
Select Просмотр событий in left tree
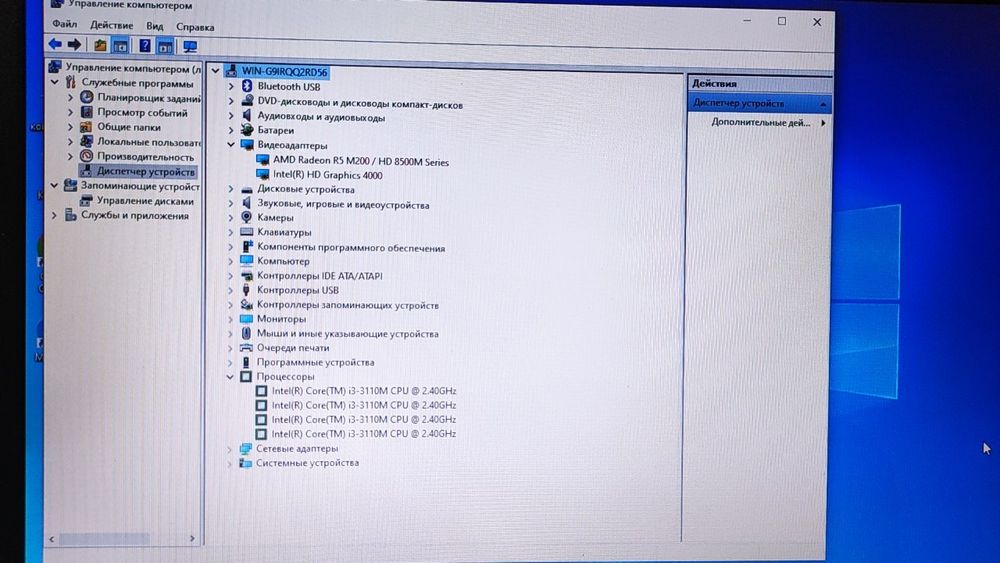142,113
